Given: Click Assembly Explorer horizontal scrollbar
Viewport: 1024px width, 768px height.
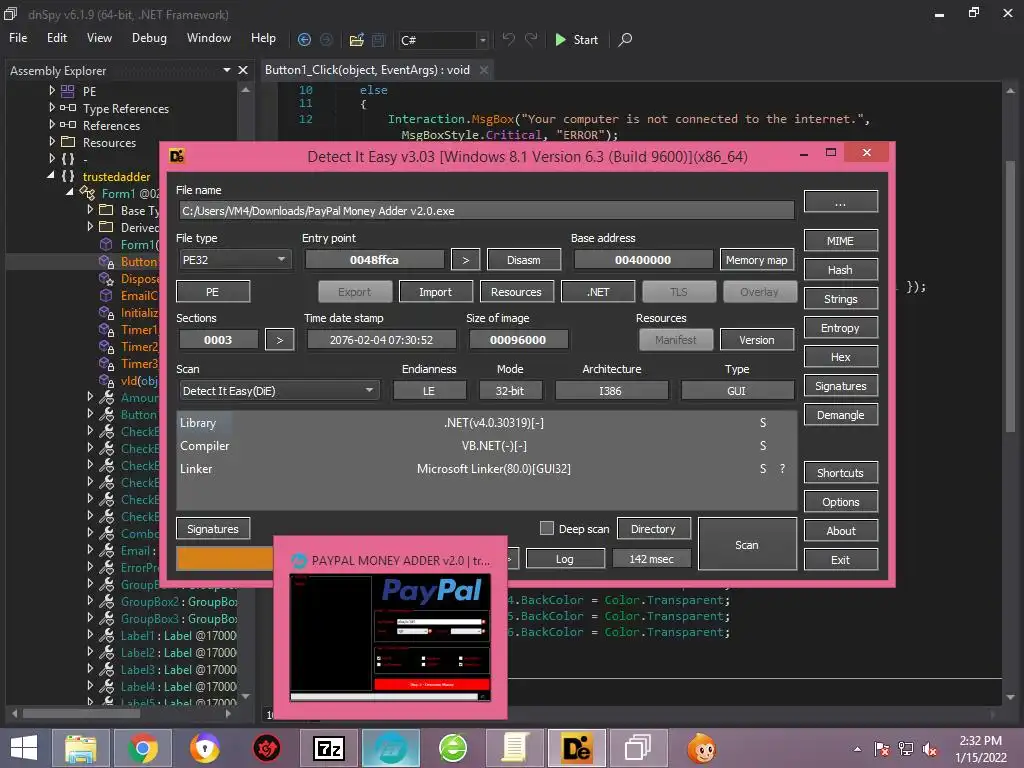Looking at the screenshot, I should pyautogui.click(x=82, y=714).
